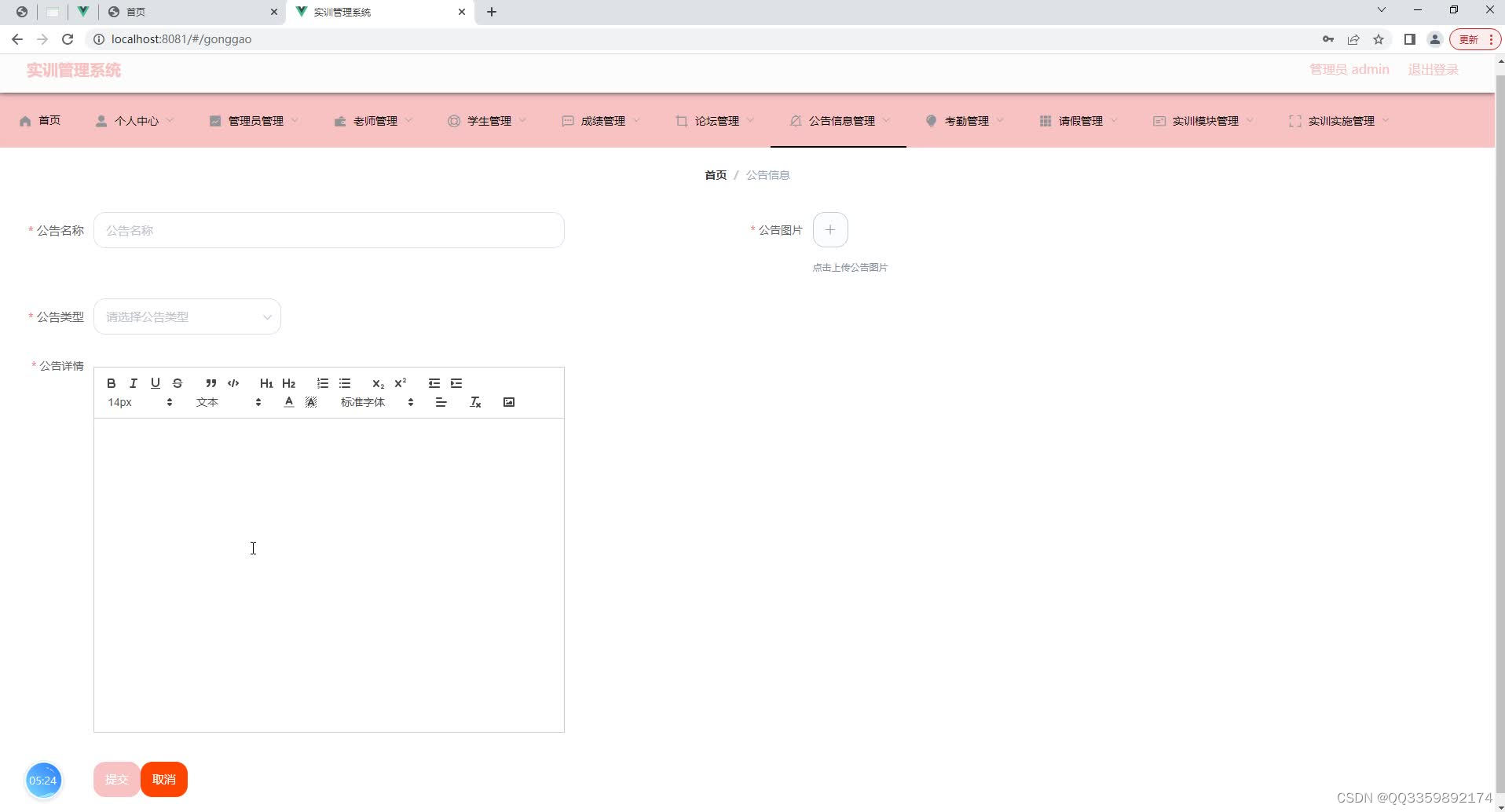Bookmark this page with star icon
The image size is (1505, 812).
pyautogui.click(x=1379, y=39)
